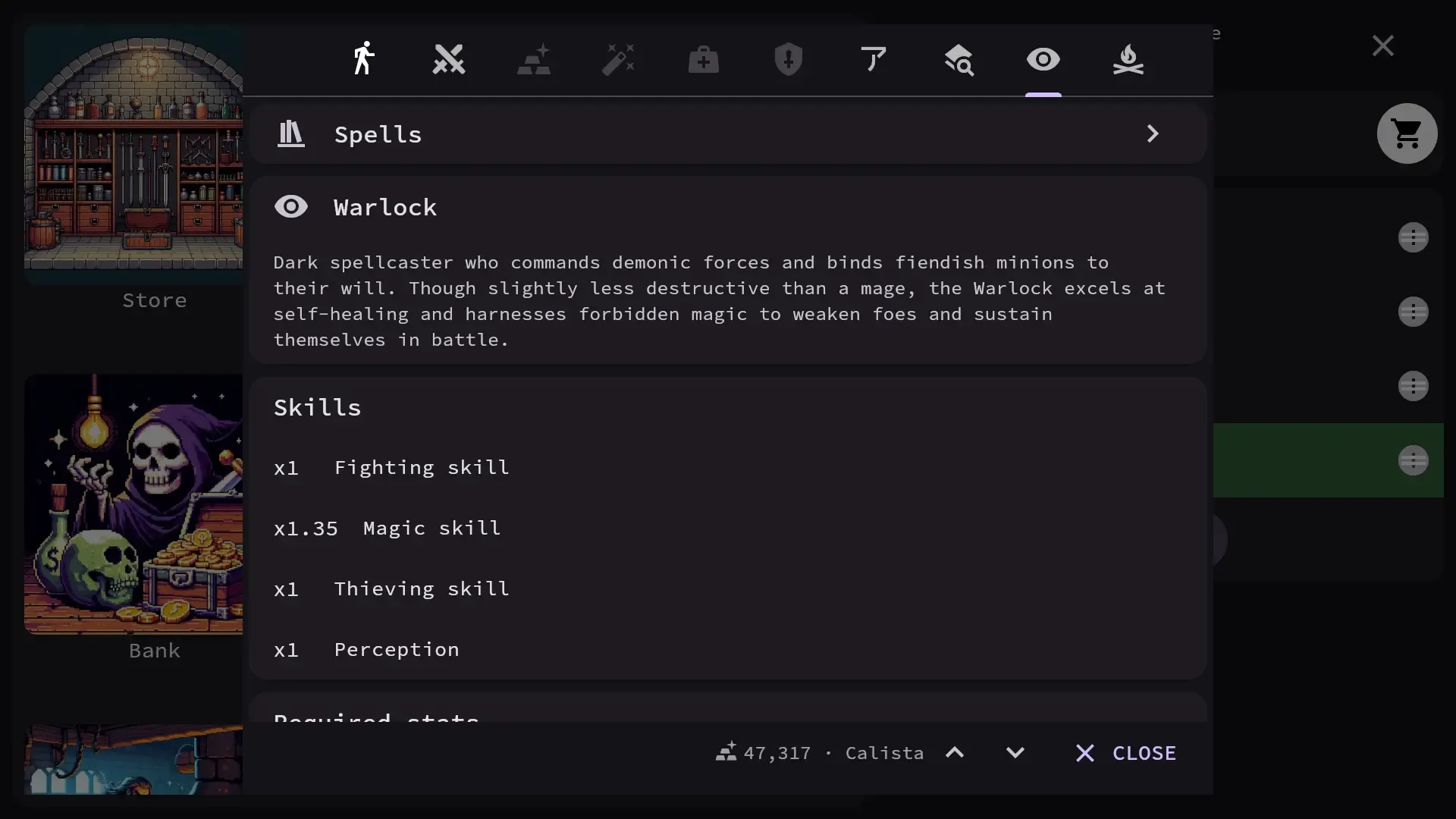Click the menu button on green row

(x=1414, y=461)
